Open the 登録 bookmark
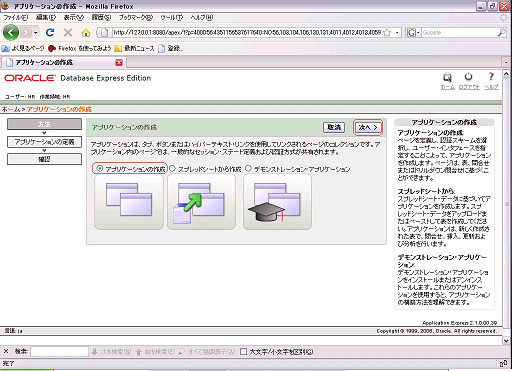Image resolution: width=512 pixels, height=371 pixels. [170, 48]
